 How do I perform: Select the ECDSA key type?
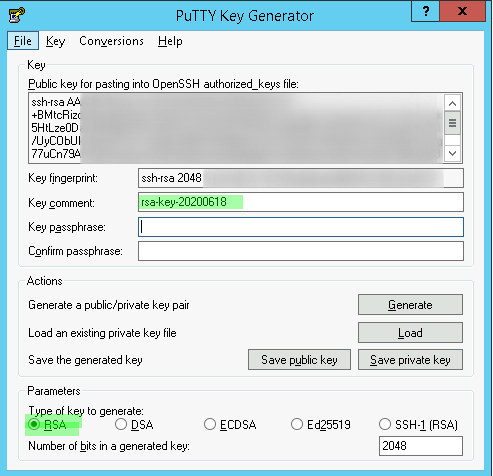pyautogui.click(x=230, y=425)
